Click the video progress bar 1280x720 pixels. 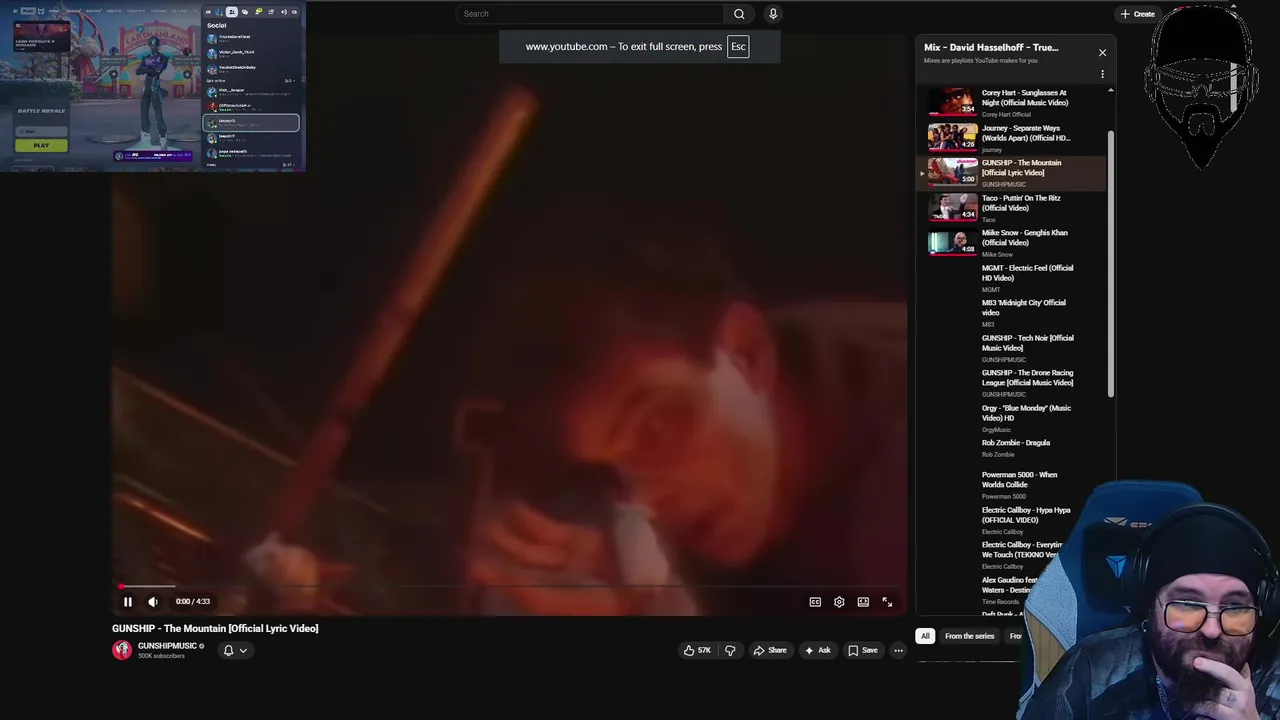(x=508, y=587)
